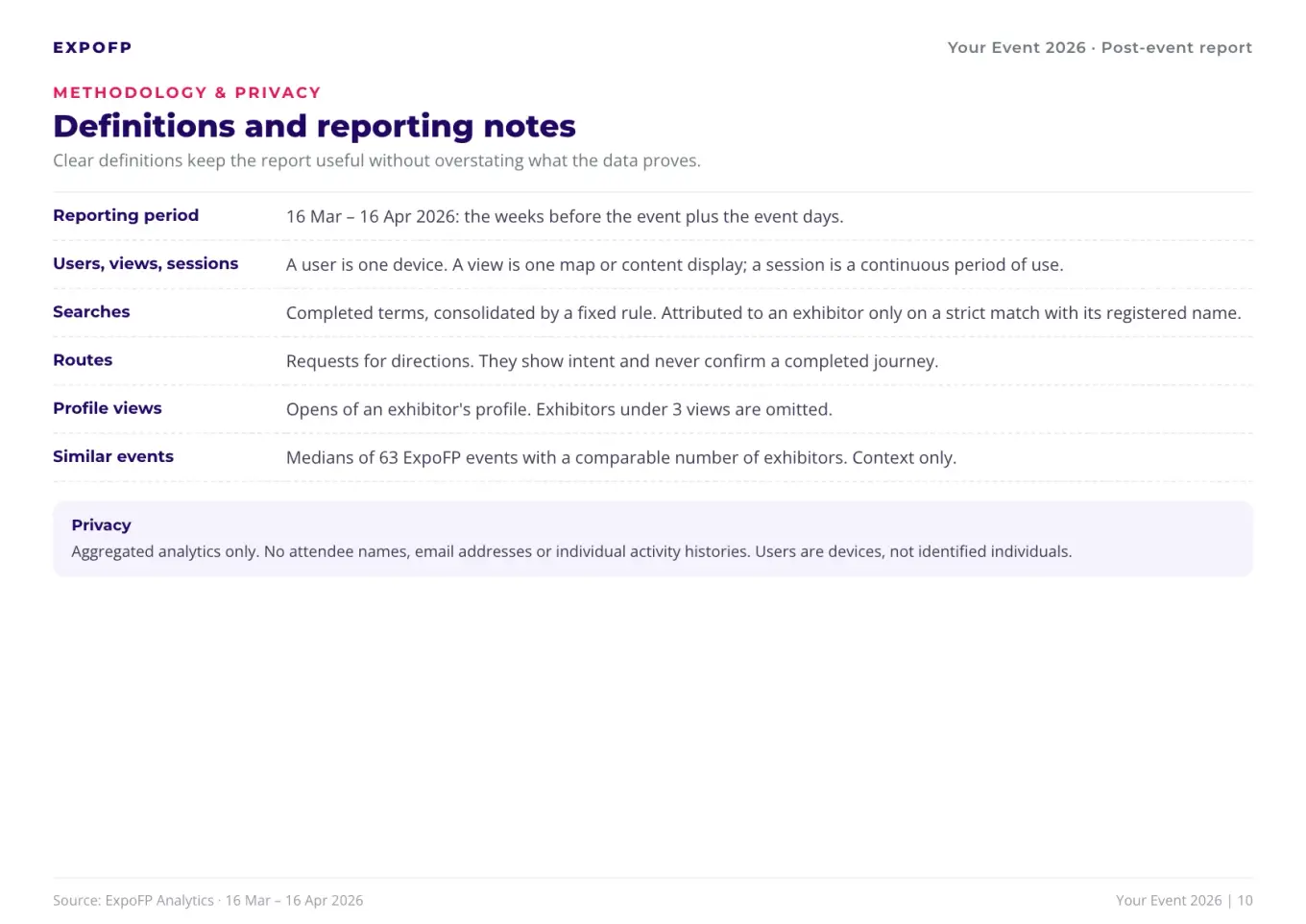Click the 'Aggregated analytics only' privacy statement
1306x924 pixels.
tap(571, 551)
